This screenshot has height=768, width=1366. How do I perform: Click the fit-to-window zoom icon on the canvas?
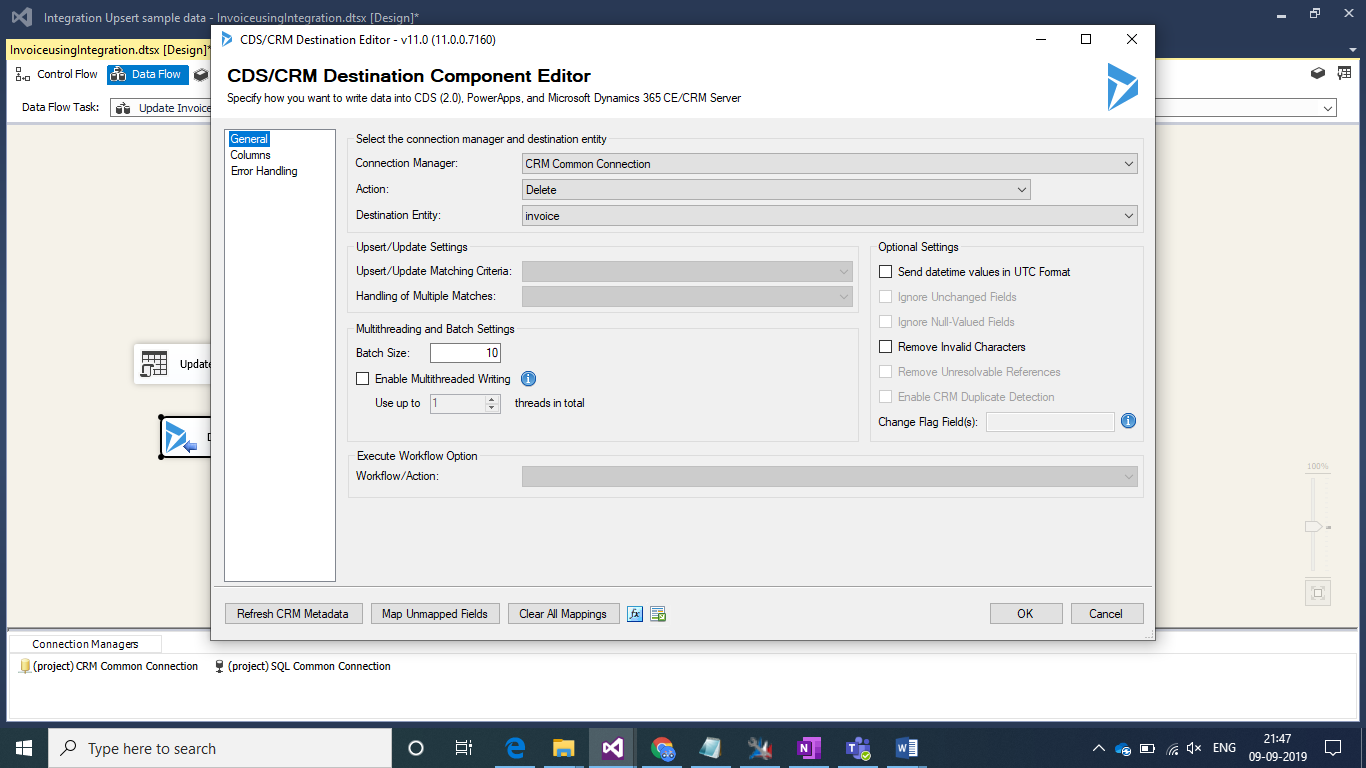pos(1318,593)
